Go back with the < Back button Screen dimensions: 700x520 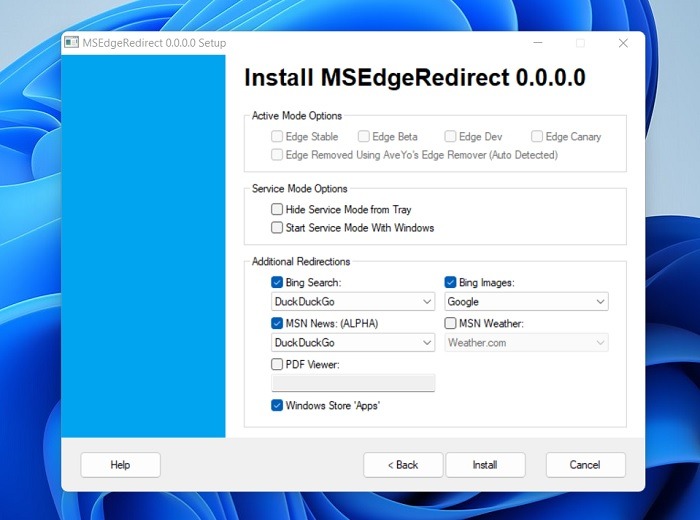coord(403,465)
